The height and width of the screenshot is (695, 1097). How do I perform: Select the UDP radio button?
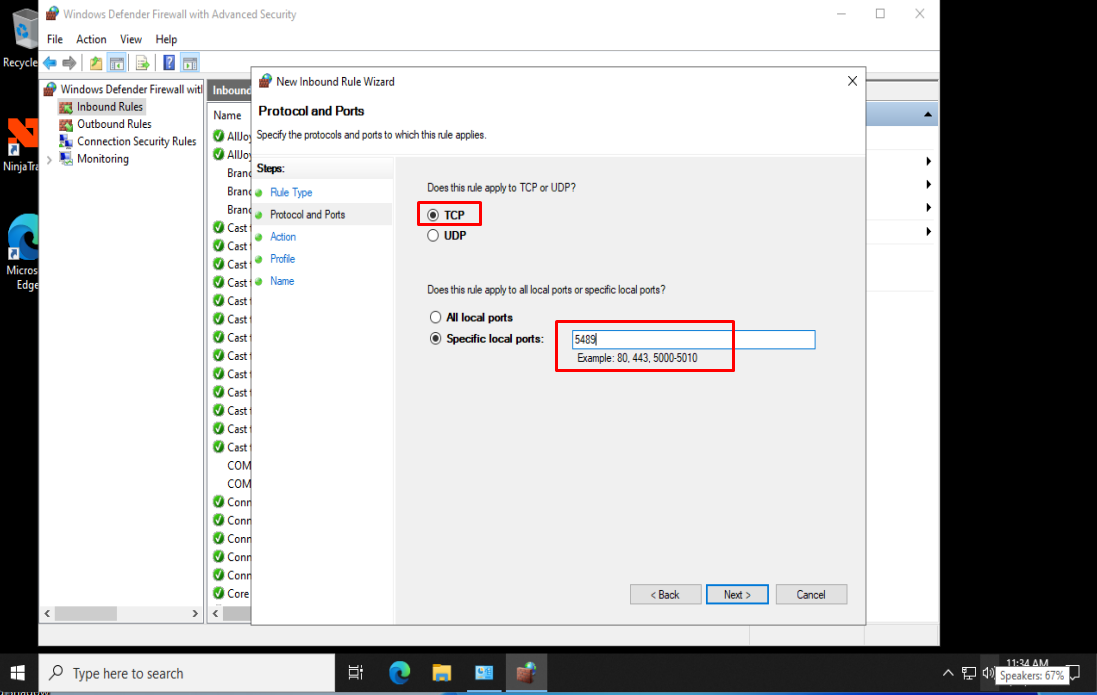pos(433,236)
